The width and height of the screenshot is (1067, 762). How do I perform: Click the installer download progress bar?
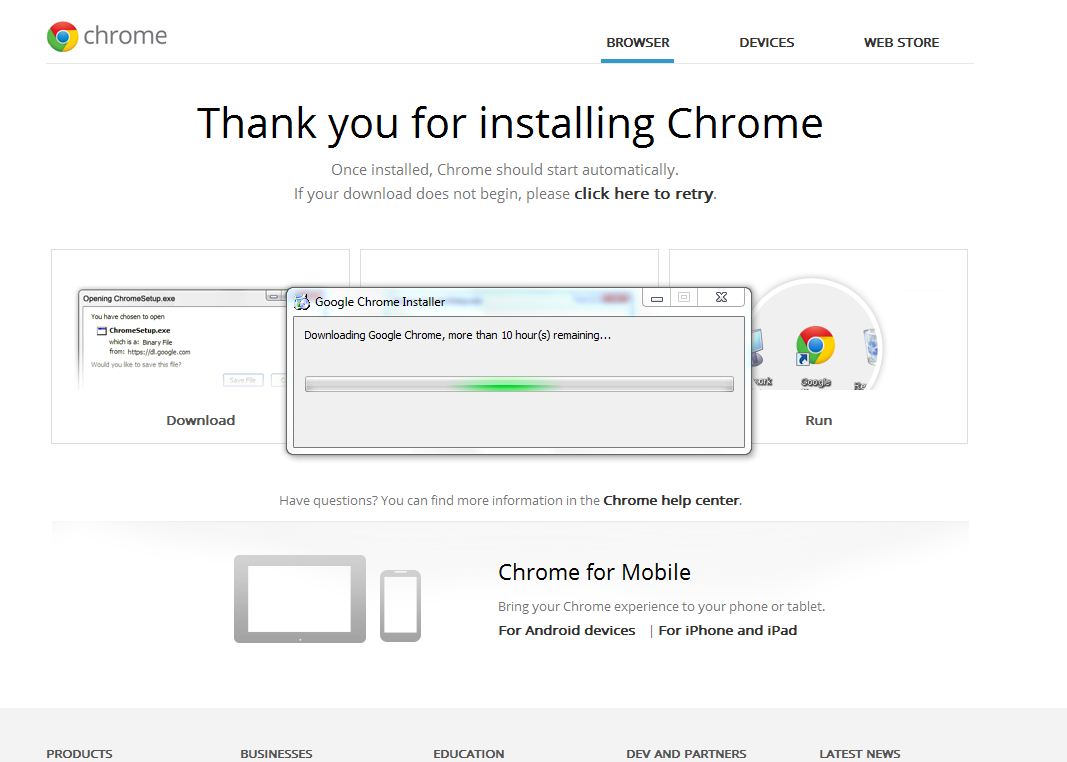click(519, 384)
